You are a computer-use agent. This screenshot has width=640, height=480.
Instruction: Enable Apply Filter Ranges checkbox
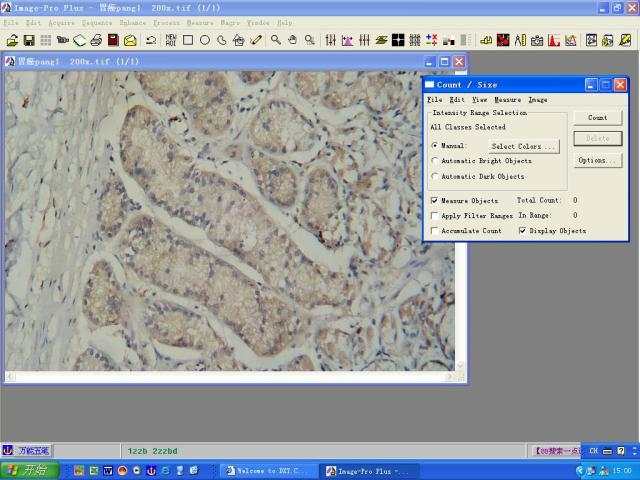pos(434,216)
